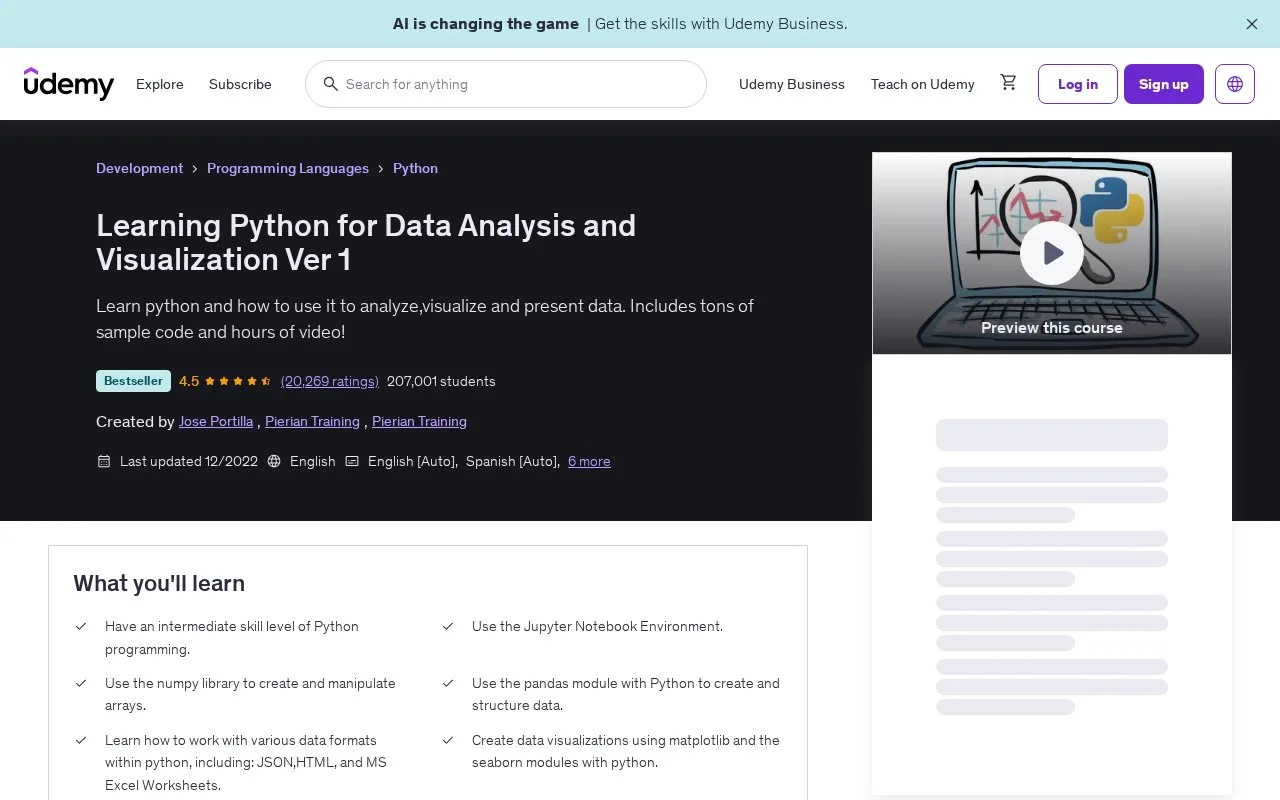Open instructor Jose Portilla's profile
Image resolution: width=1280 pixels, height=800 pixels.
[216, 421]
